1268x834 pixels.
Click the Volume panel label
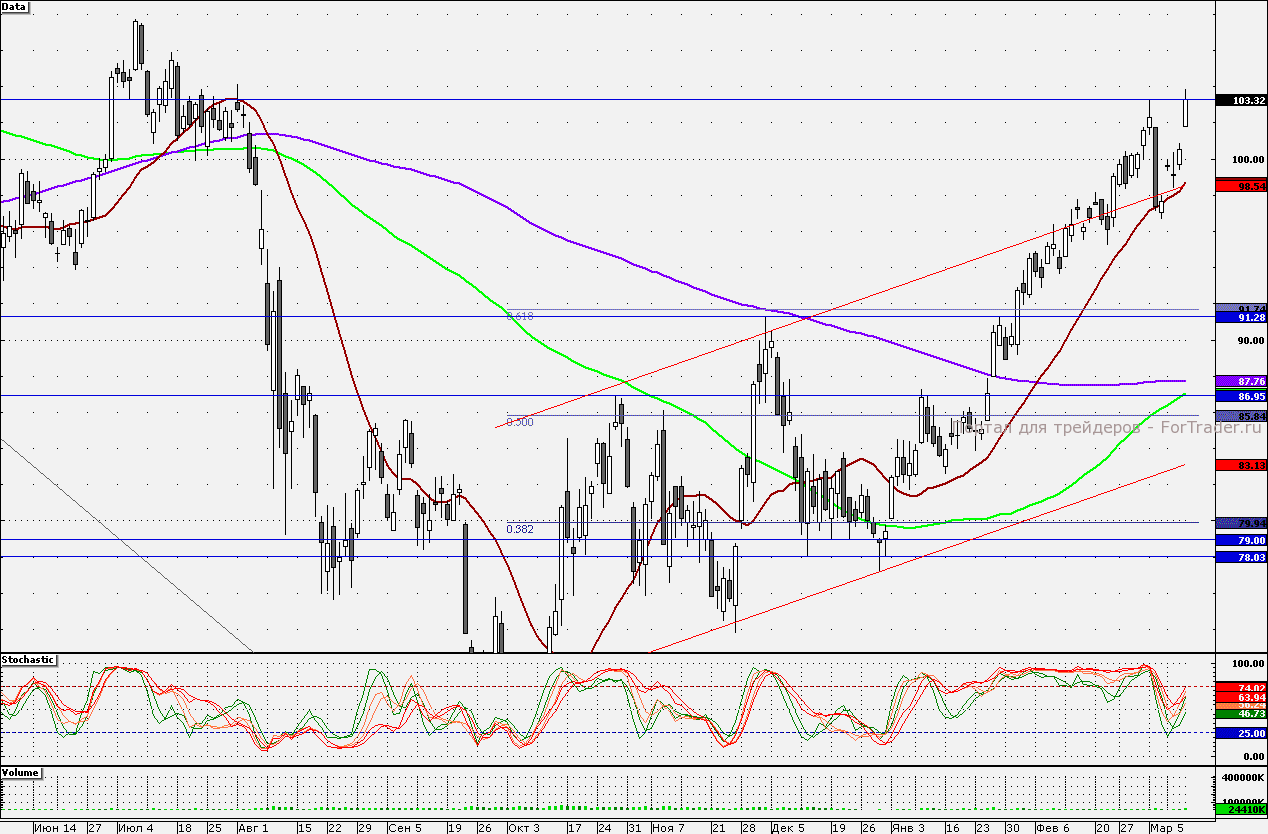21,773
